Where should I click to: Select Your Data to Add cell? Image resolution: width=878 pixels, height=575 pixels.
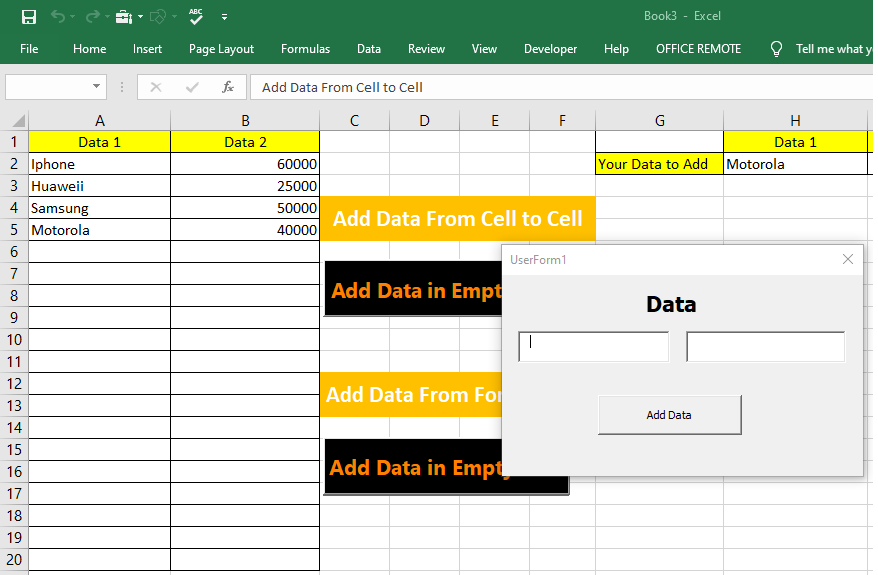(x=660, y=164)
